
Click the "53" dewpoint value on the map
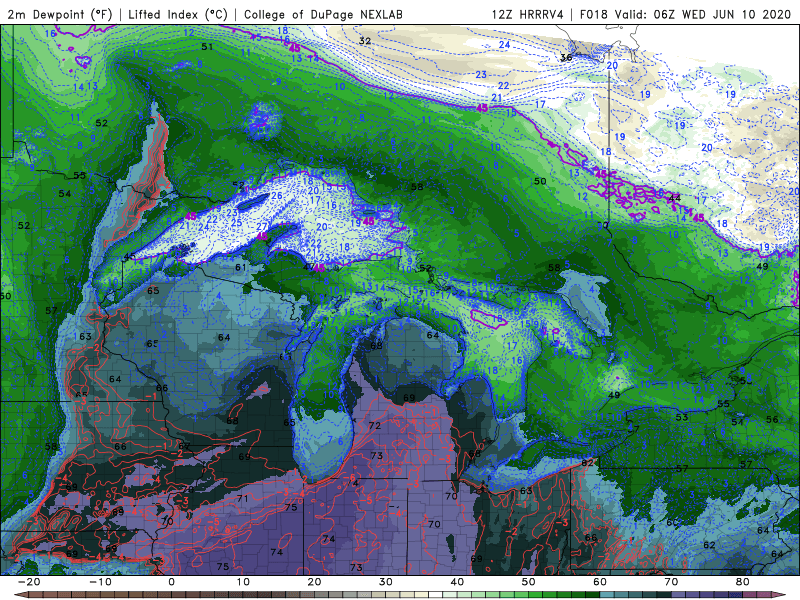click(x=682, y=417)
